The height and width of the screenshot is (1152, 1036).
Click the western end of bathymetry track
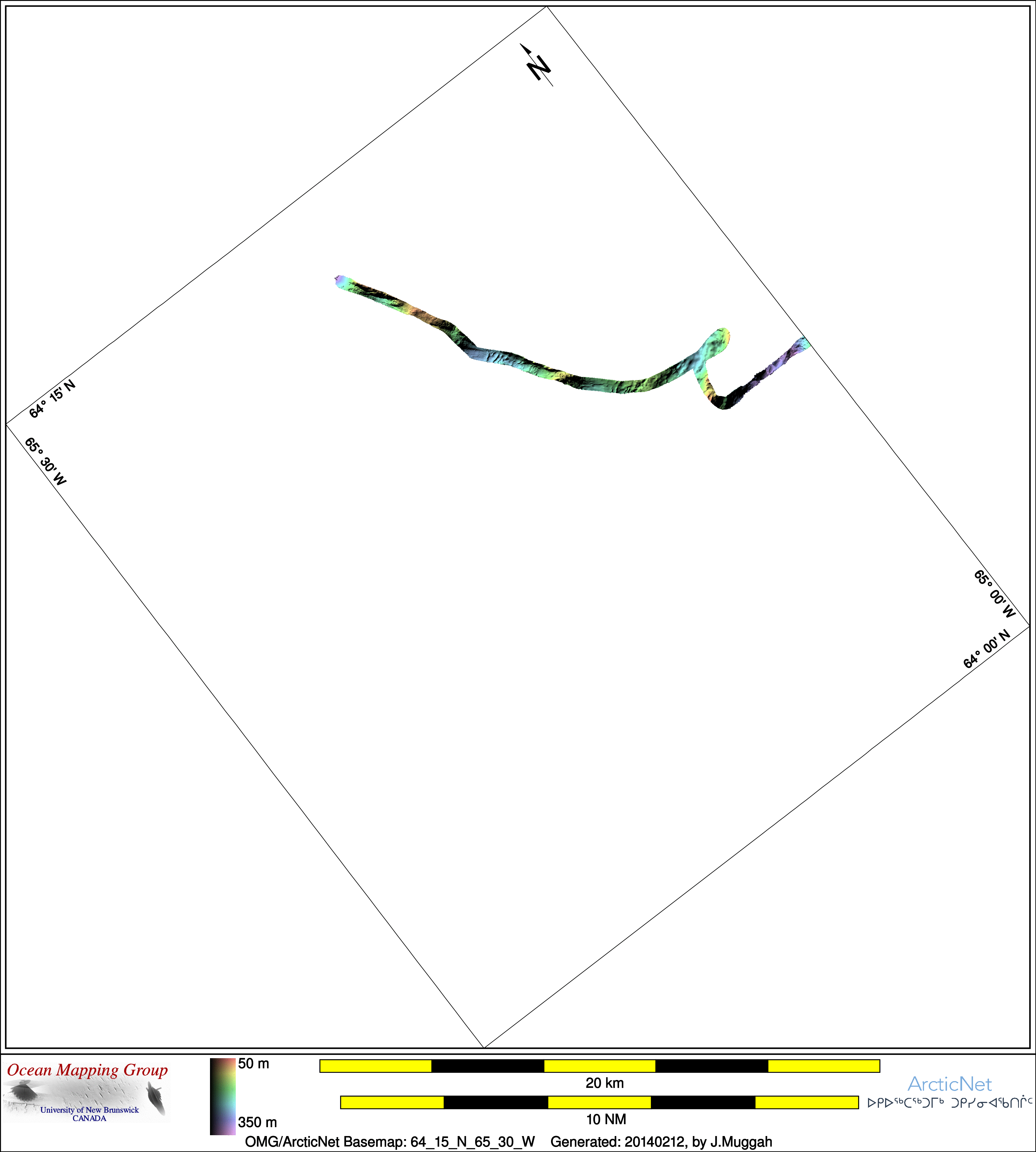340,281
